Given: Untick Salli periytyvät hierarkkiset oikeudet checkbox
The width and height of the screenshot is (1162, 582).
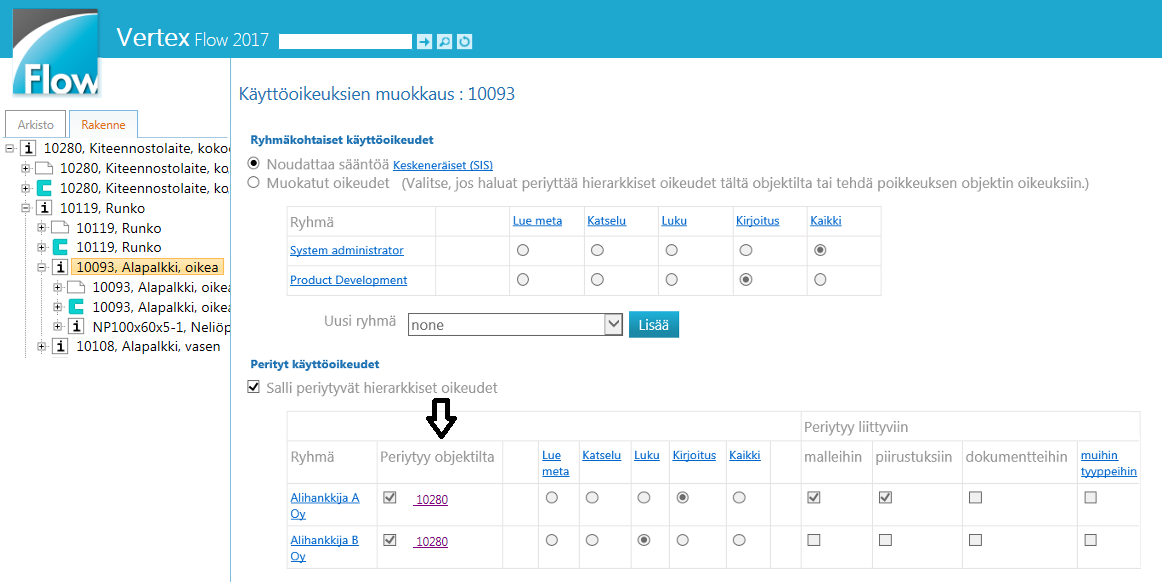Looking at the screenshot, I should (x=254, y=387).
